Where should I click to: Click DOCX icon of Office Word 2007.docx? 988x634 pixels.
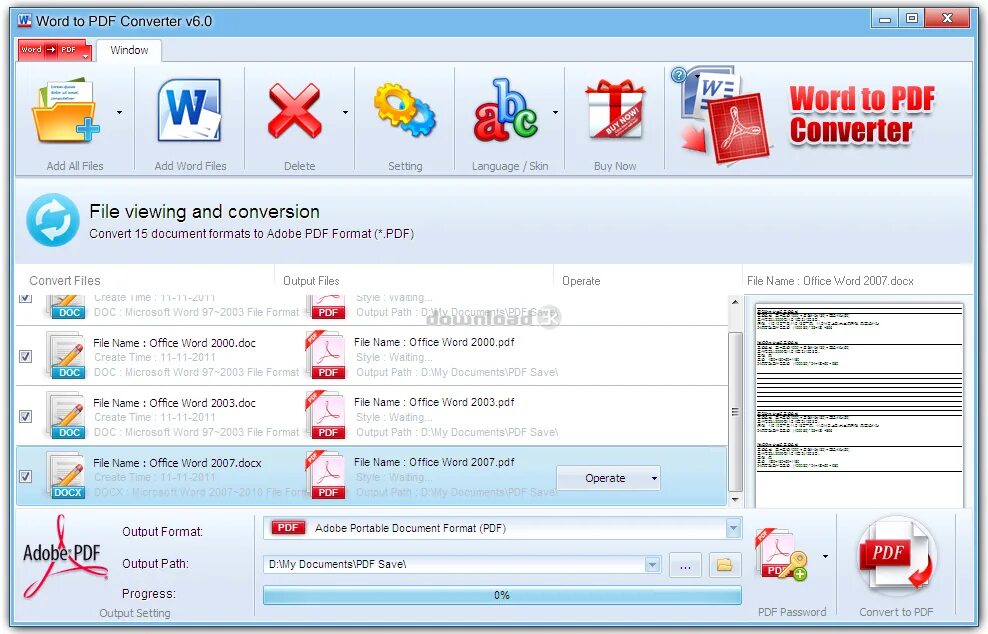point(66,475)
